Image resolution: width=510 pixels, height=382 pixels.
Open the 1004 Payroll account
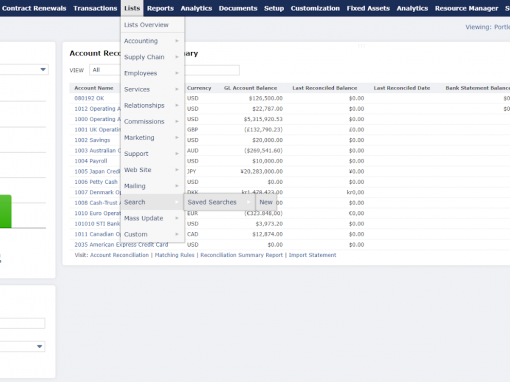(x=91, y=161)
